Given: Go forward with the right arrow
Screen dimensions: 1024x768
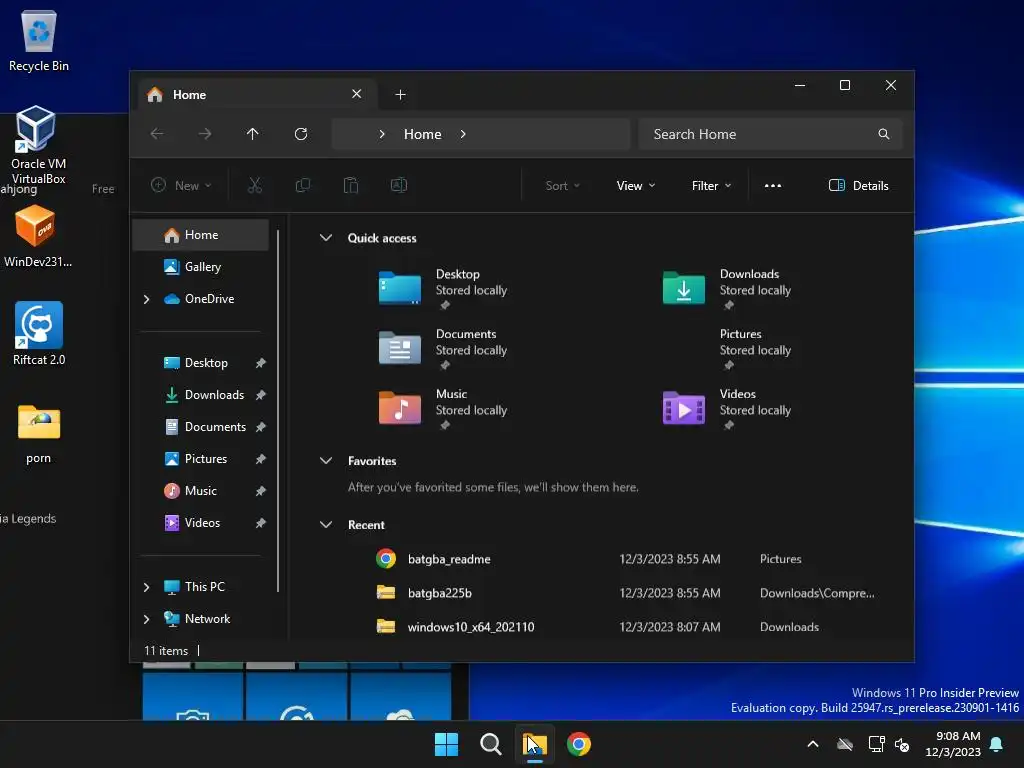Looking at the screenshot, I should point(204,134).
